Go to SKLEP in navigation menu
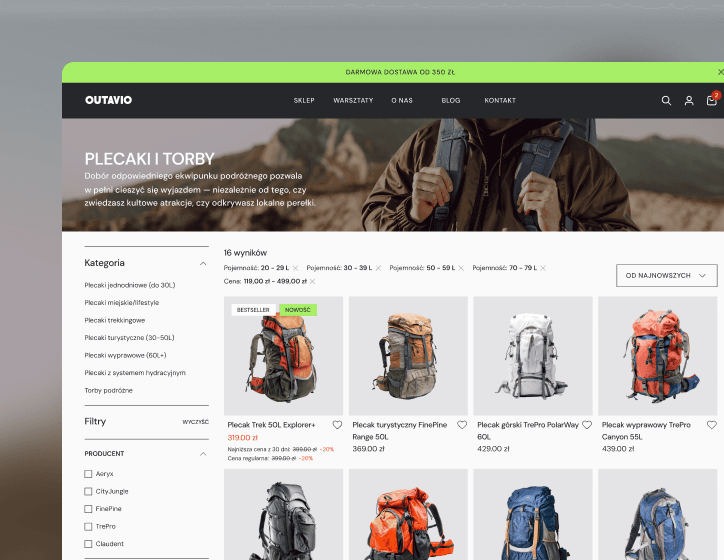 (x=304, y=101)
